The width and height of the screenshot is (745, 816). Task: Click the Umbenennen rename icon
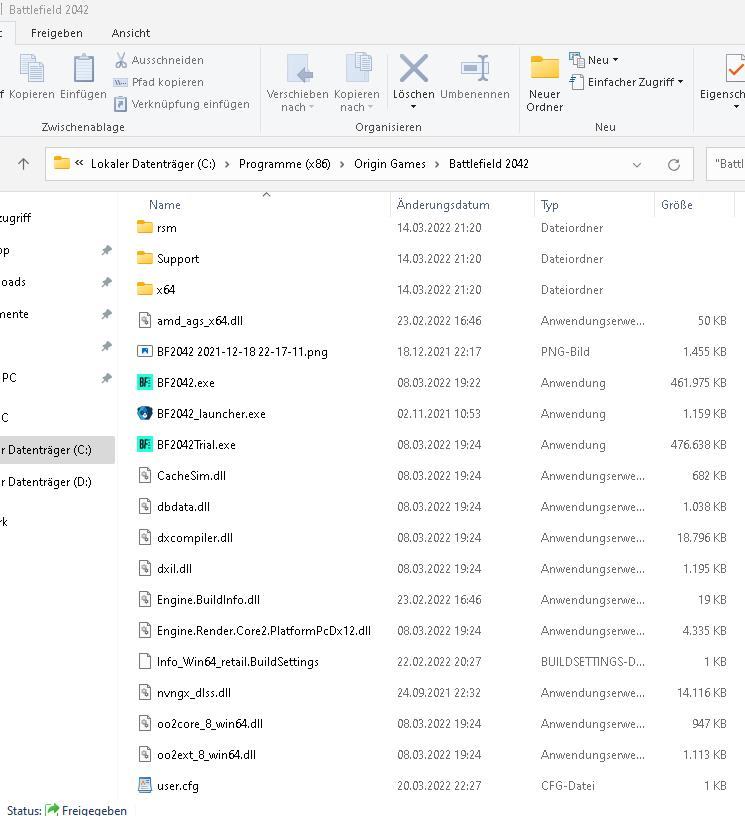475,68
